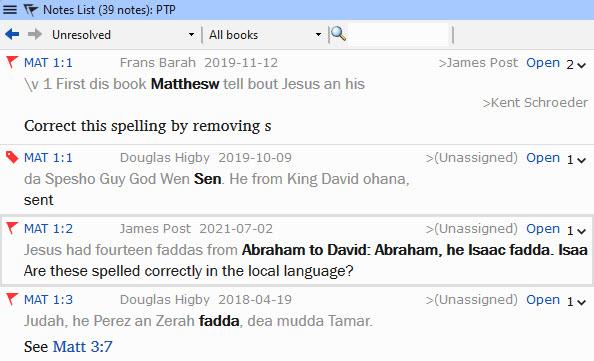The image size is (594, 361).
Task: Click the magnifying glass search icon
Action: 338,34
